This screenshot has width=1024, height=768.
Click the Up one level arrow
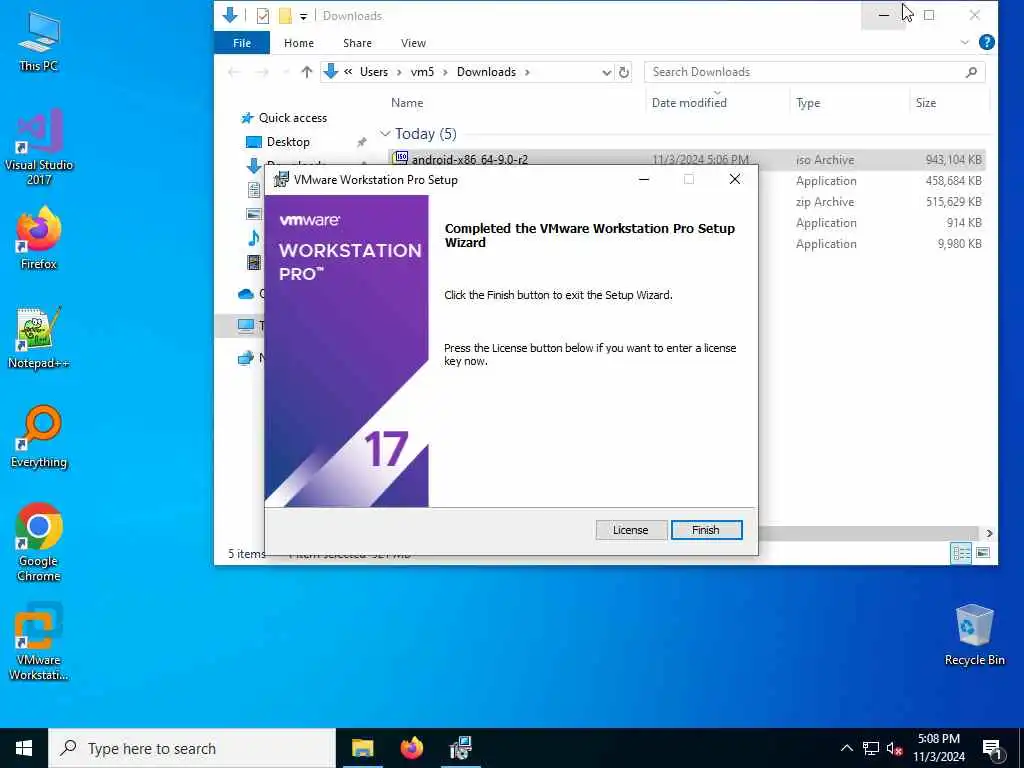click(306, 72)
